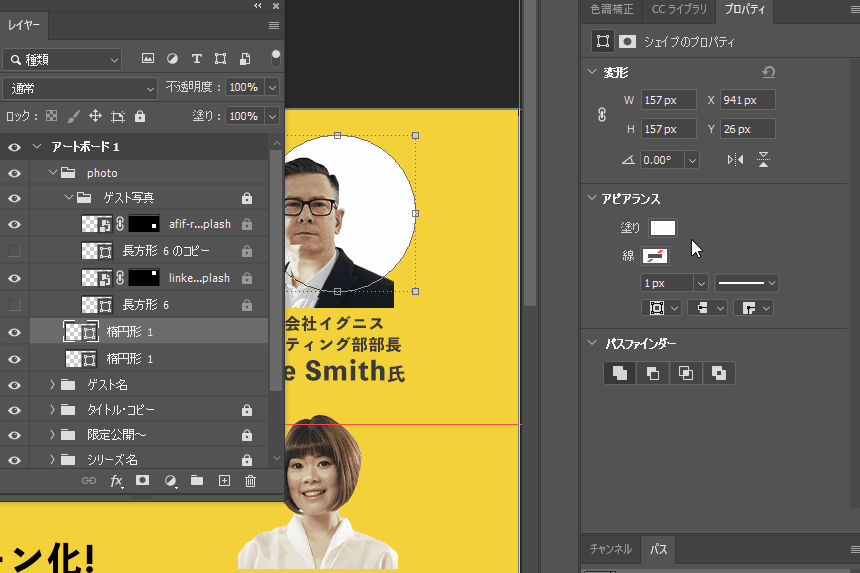860x573 pixels.
Task: Switch to the CC ライブラリ tab
Action: (679, 9)
